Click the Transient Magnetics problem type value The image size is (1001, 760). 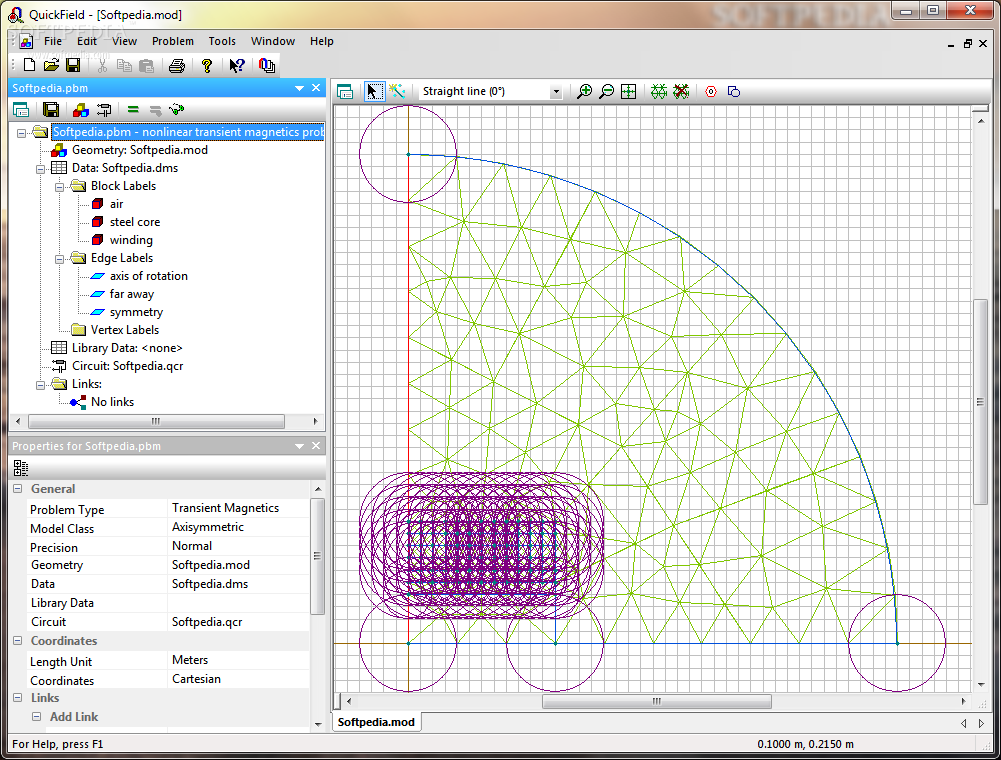click(225, 508)
